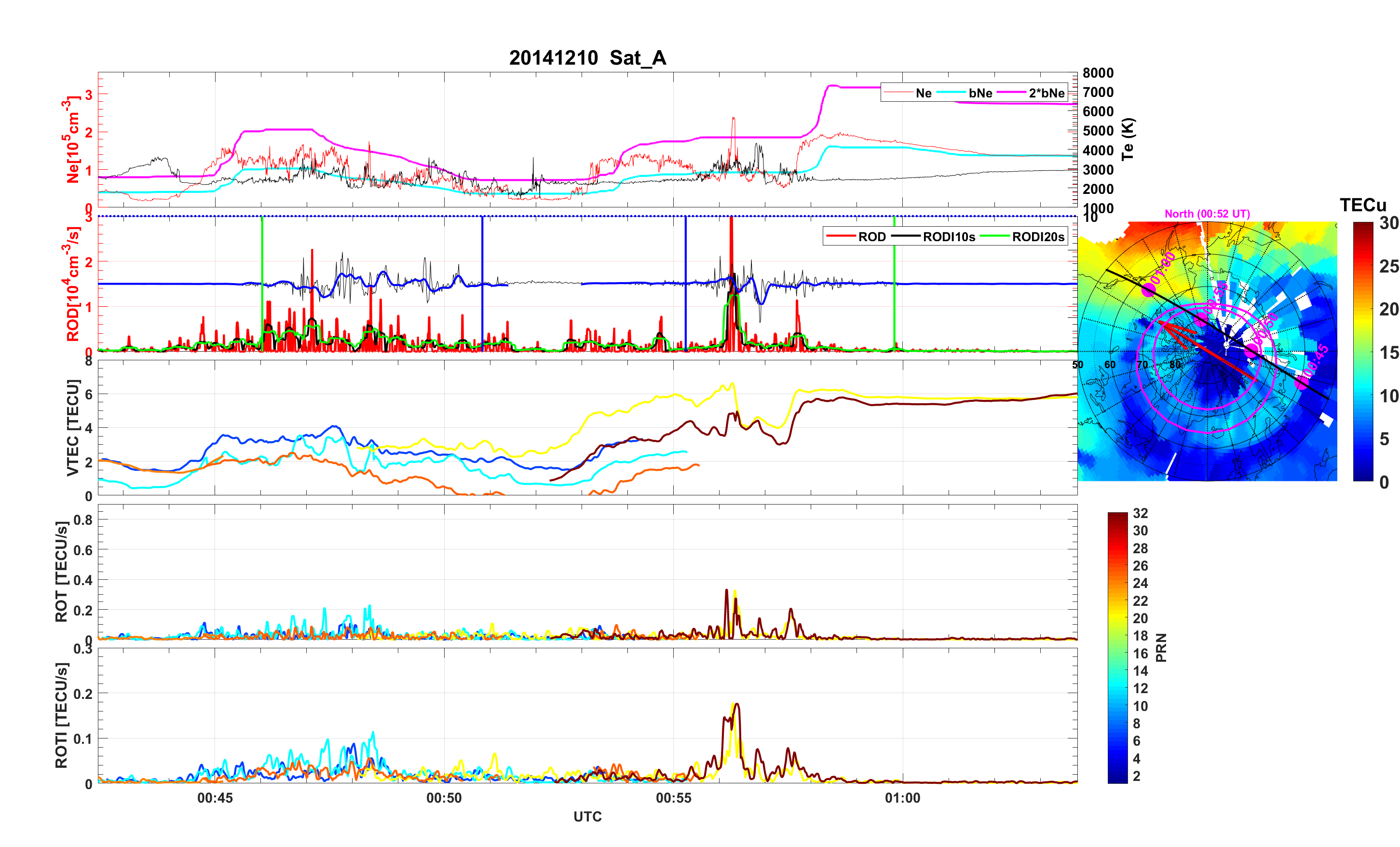Click the 00:45 time tick label
1400x847 pixels.
tap(215, 797)
